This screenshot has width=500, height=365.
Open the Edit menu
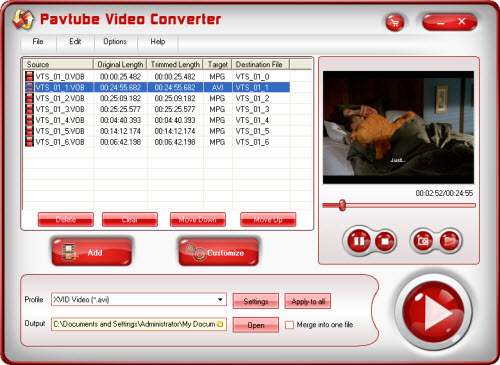click(x=75, y=42)
